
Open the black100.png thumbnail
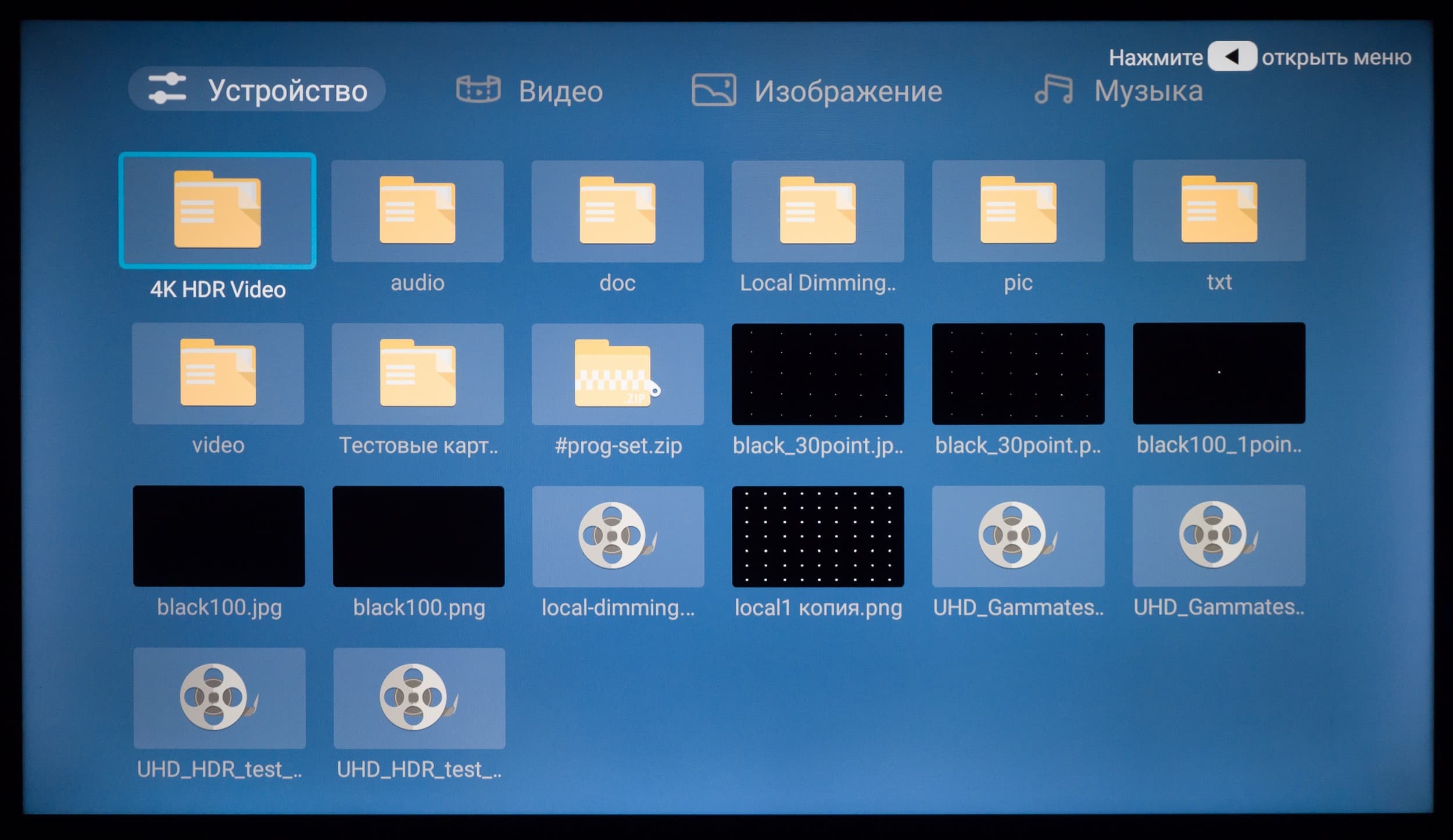coord(418,536)
